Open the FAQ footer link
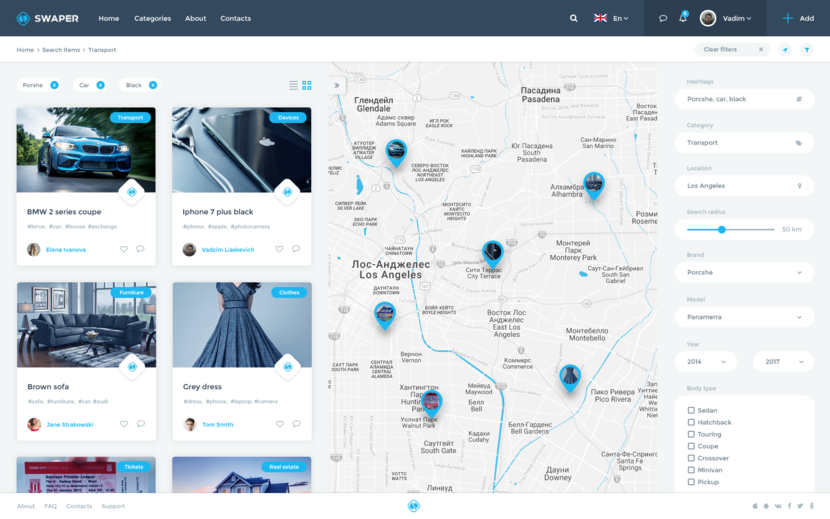This screenshot has height=519, width=830. (50, 506)
